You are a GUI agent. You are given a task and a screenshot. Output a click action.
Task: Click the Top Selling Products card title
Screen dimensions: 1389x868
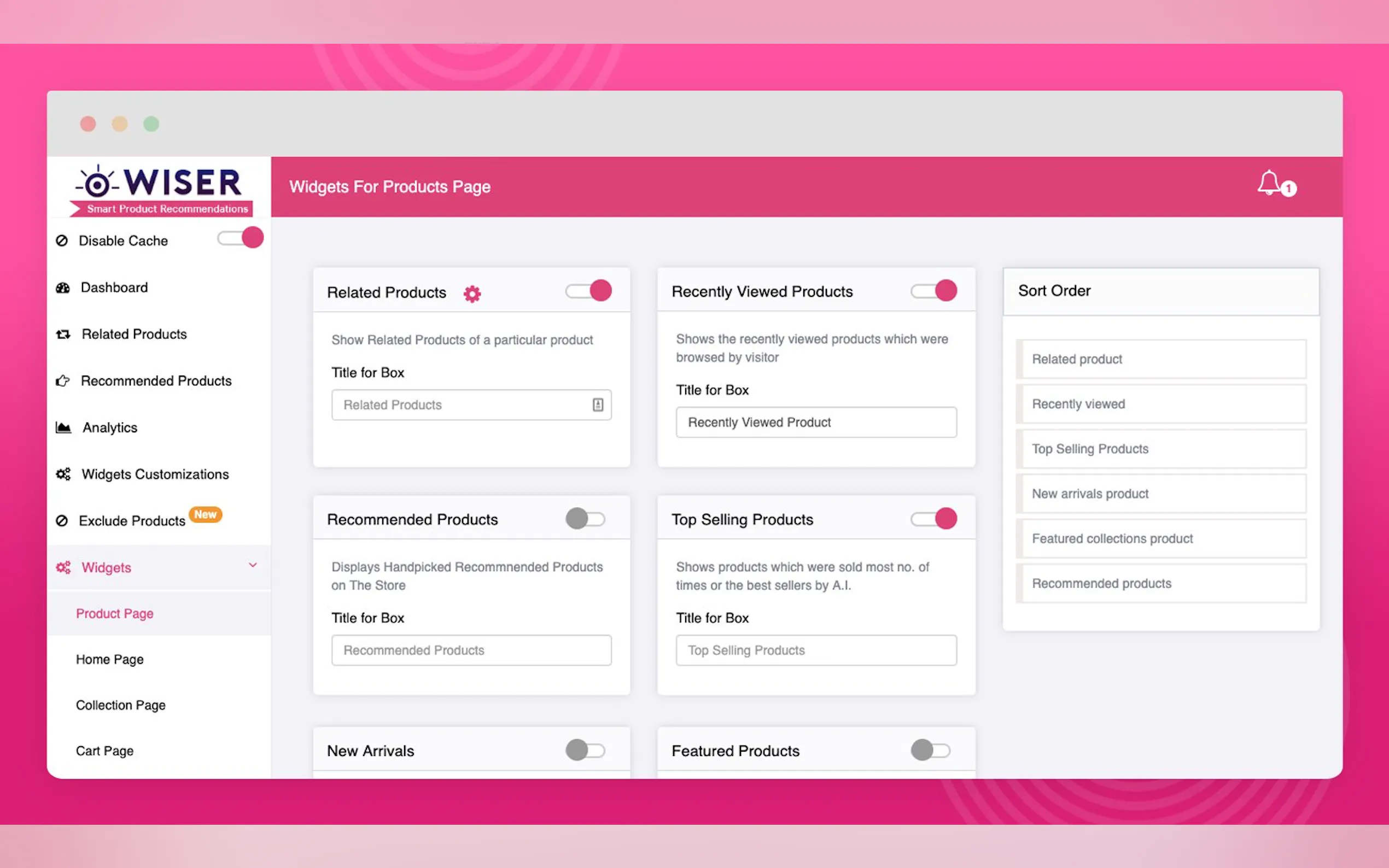coord(742,519)
